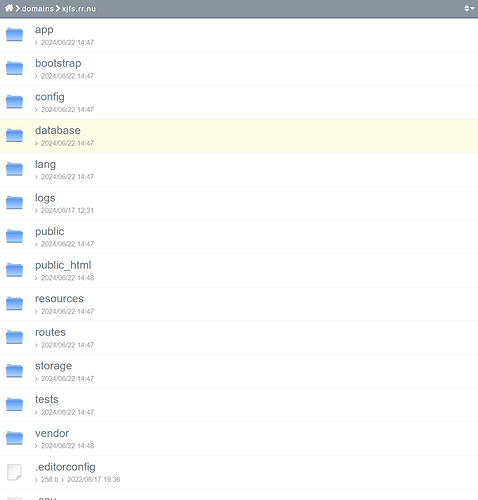Click the database folder icon

[x=14, y=135]
